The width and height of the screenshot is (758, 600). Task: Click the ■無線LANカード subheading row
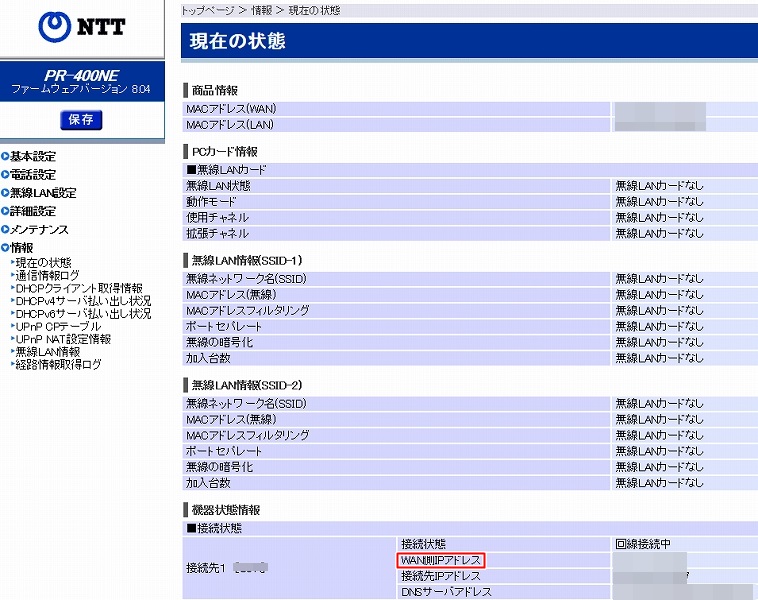pos(469,170)
